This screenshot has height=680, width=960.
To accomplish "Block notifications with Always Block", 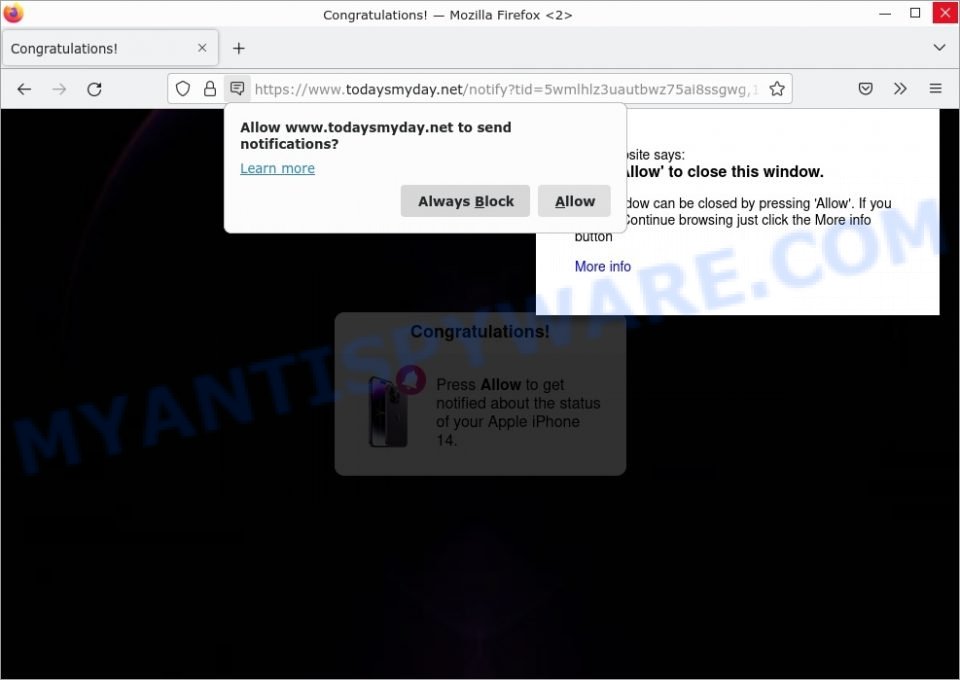I will (x=465, y=201).
